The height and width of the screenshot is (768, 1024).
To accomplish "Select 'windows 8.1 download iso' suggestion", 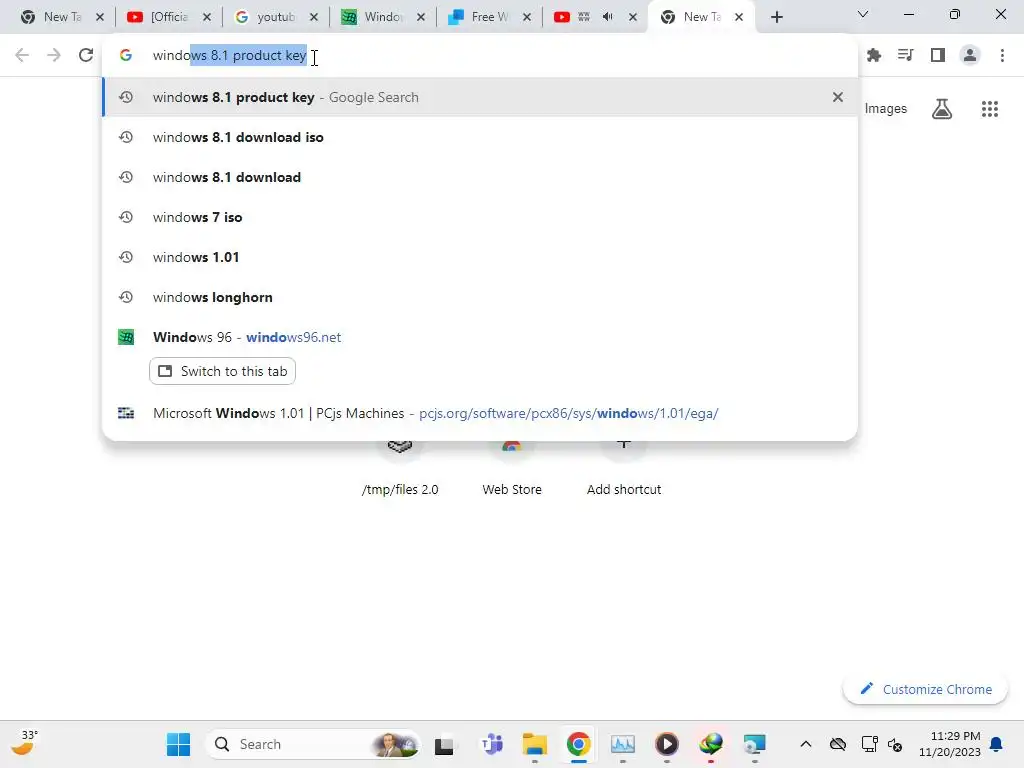I will click(480, 137).
